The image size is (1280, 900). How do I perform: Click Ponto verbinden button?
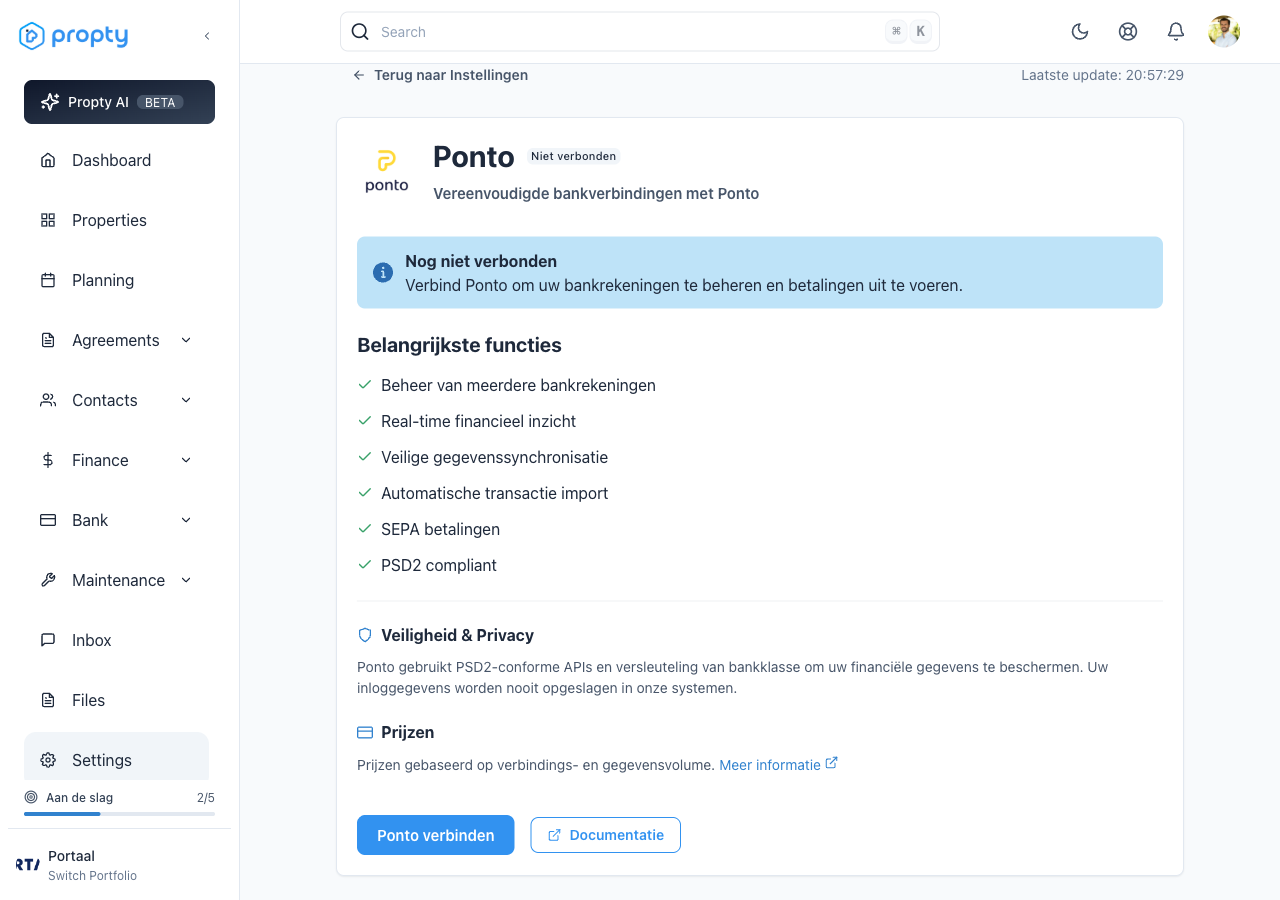click(436, 835)
